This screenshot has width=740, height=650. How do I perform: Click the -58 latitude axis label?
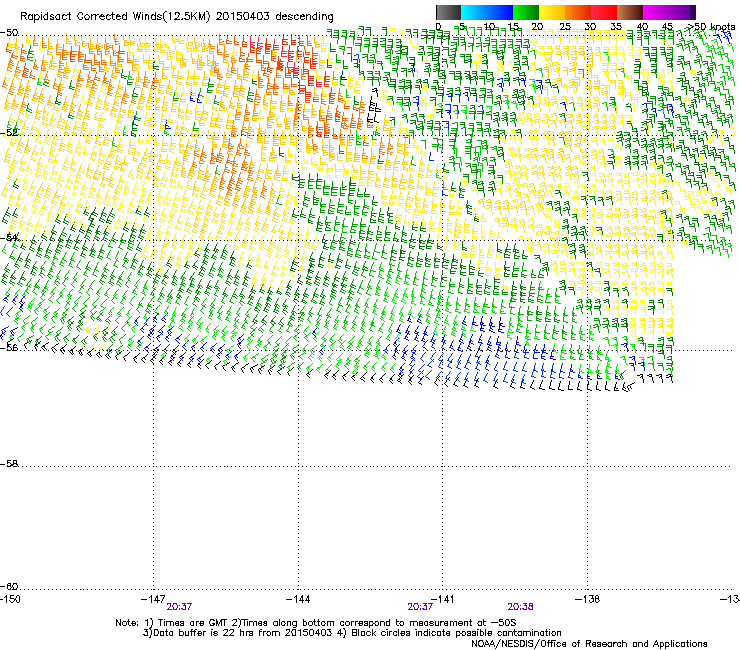9,464
